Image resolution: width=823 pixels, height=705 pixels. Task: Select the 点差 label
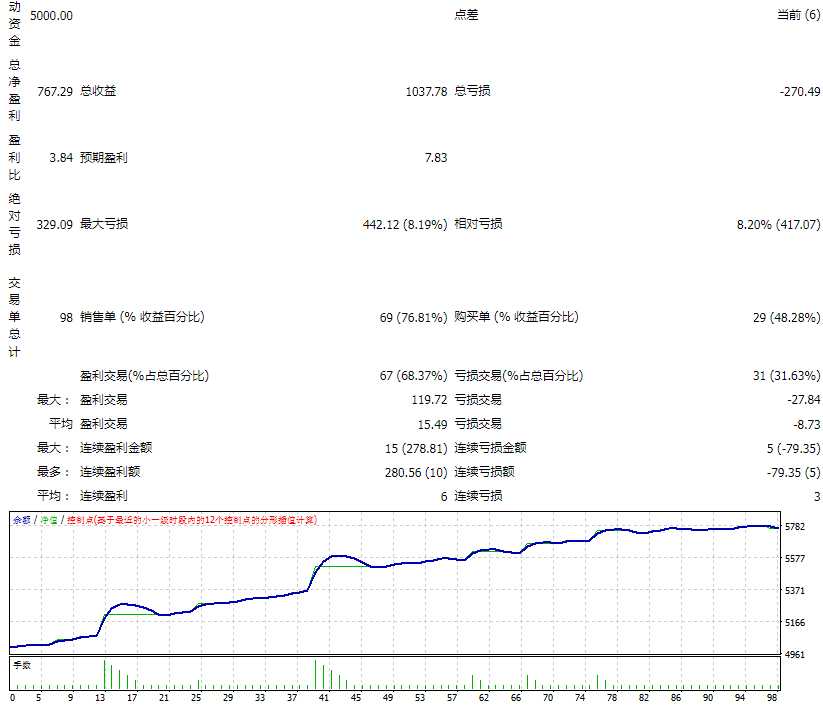coord(466,16)
